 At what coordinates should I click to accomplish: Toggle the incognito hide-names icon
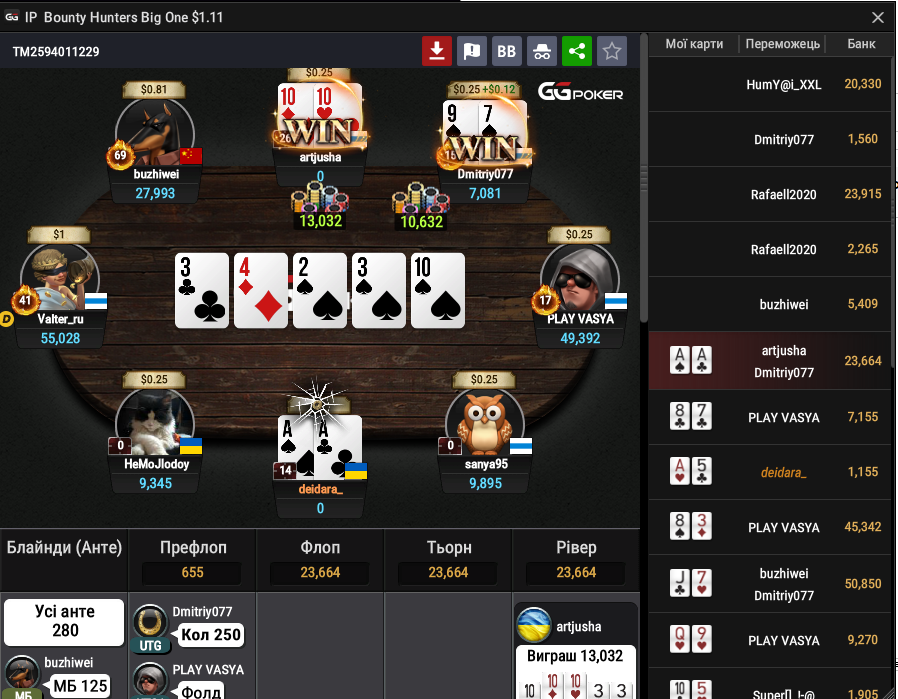[542, 51]
